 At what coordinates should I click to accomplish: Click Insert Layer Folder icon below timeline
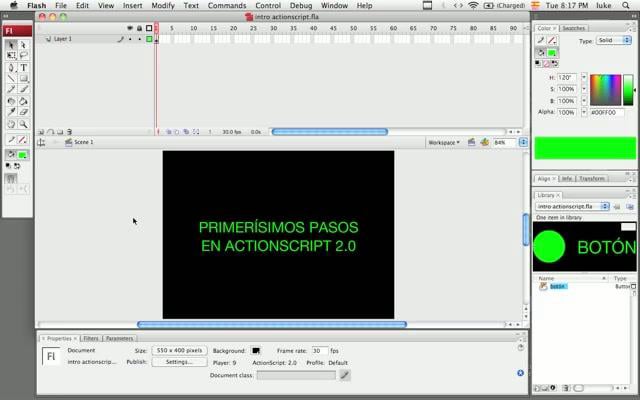pos(60,132)
